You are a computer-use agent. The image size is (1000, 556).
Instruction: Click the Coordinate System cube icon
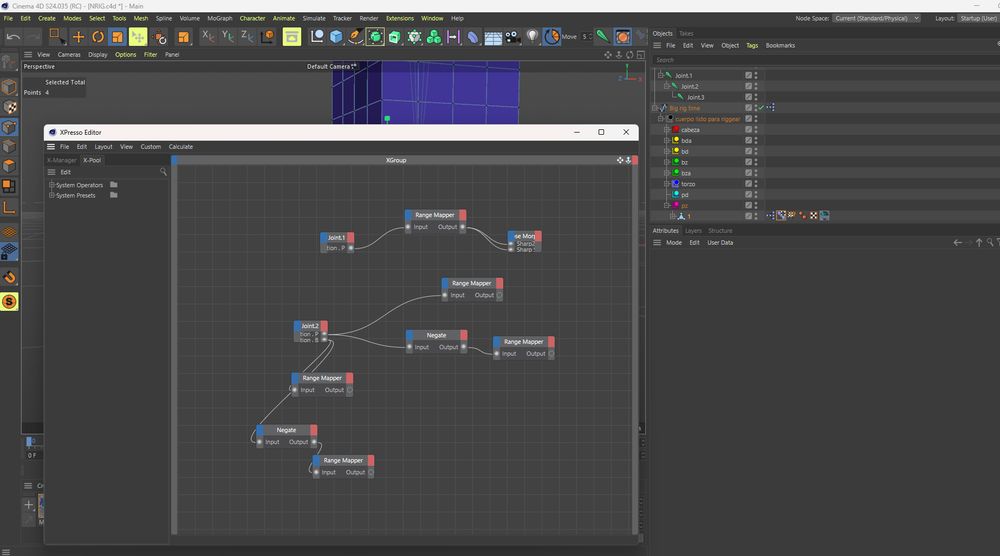click(x=267, y=37)
